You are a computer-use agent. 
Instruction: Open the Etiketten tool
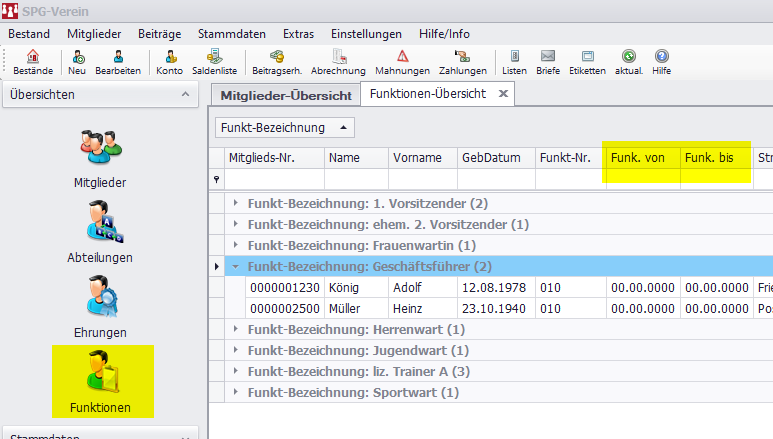coord(587,62)
